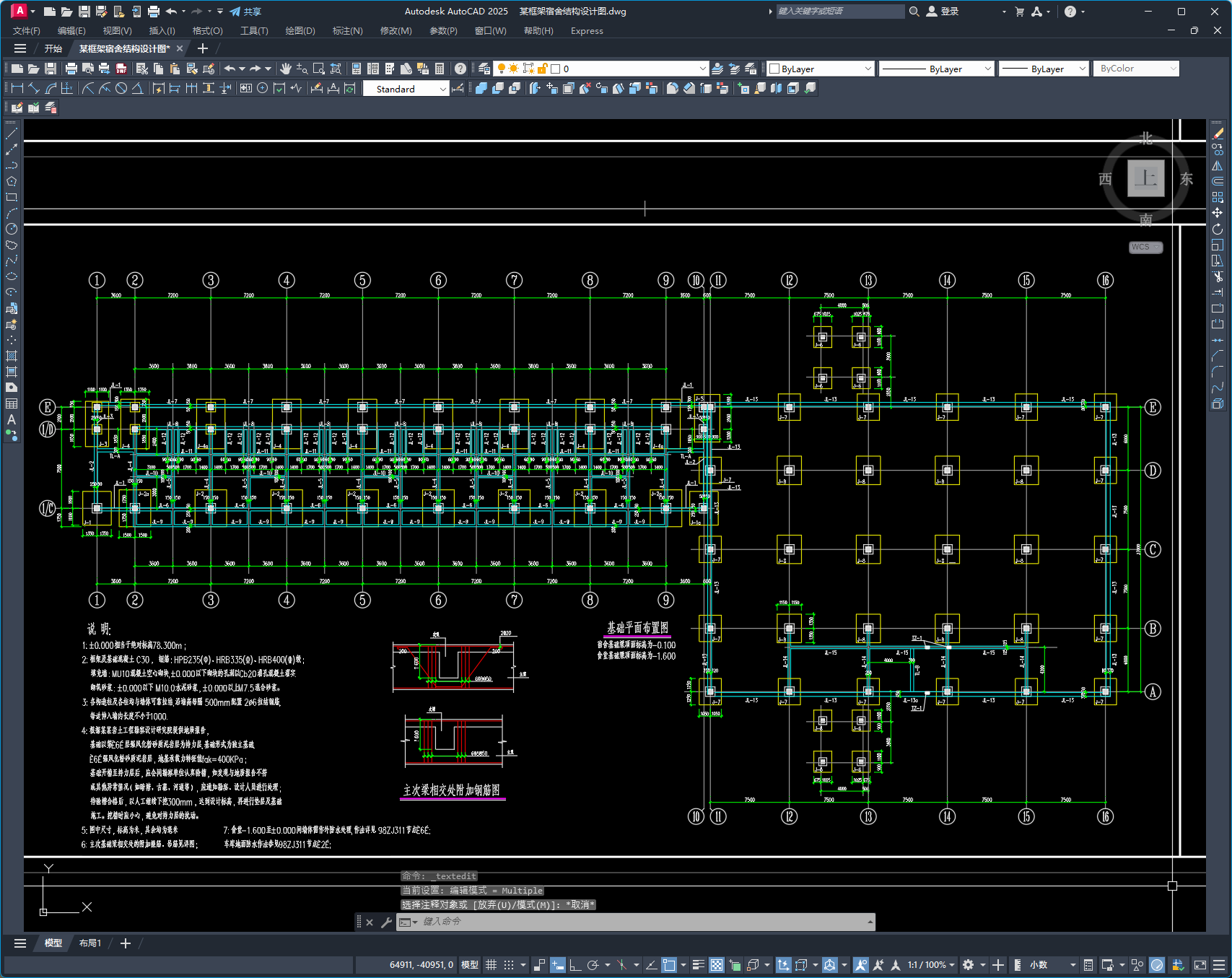Image resolution: width=1232 pixels, height=978 pixels.
Task: Click the Plot printer icon in toolbar
Action: (71, 69)
